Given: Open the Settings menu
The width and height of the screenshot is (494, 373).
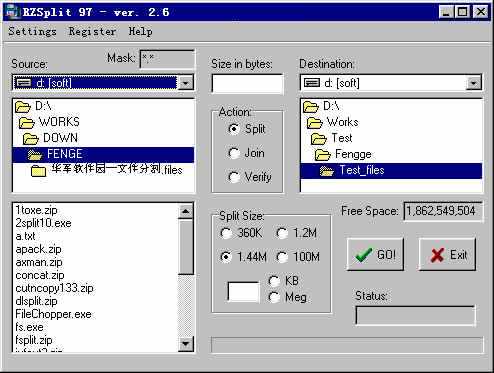Looking at the screenshot, I should (32, 31).
